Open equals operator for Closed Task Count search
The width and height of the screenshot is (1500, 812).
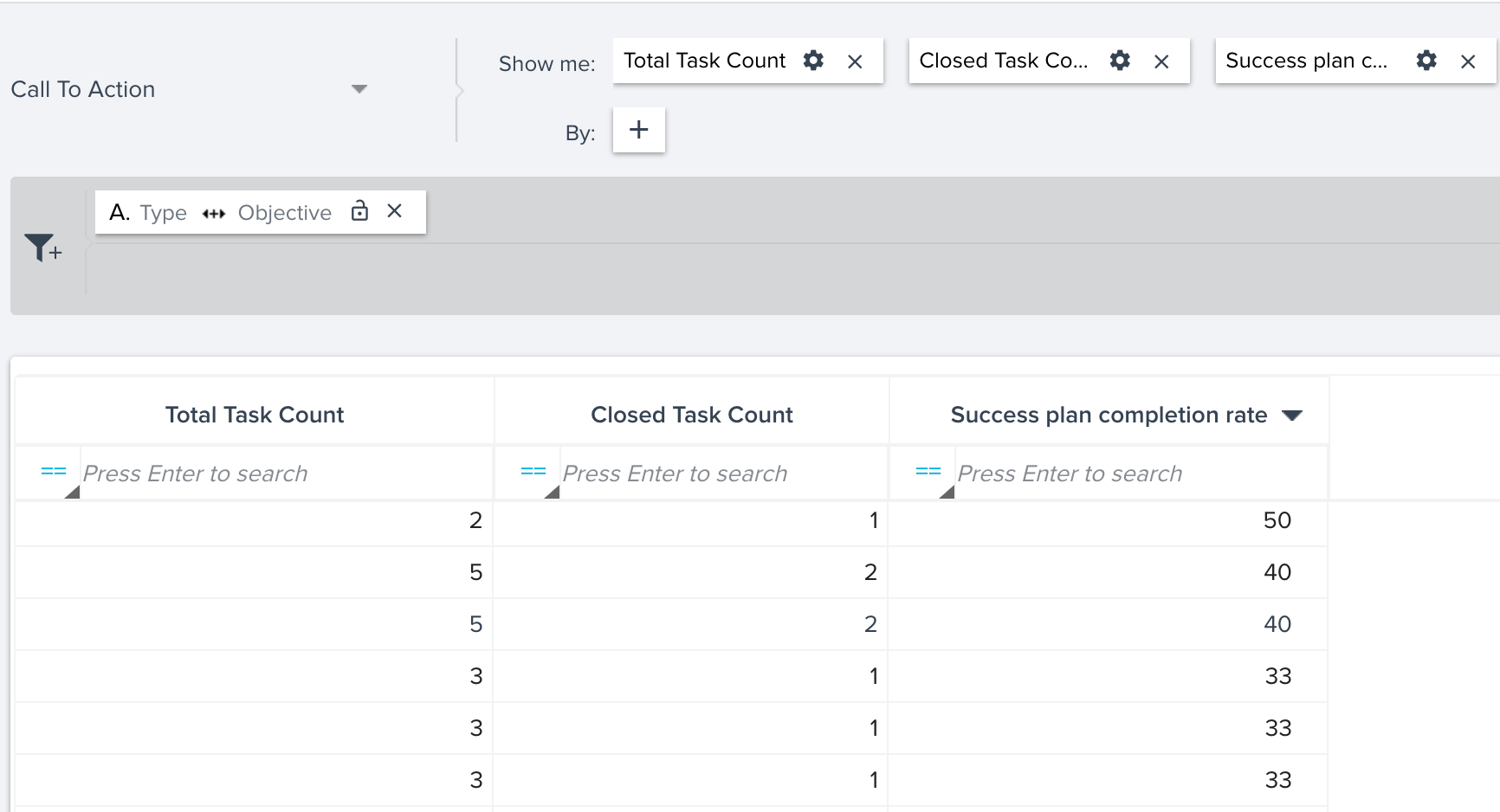[533, 473]
